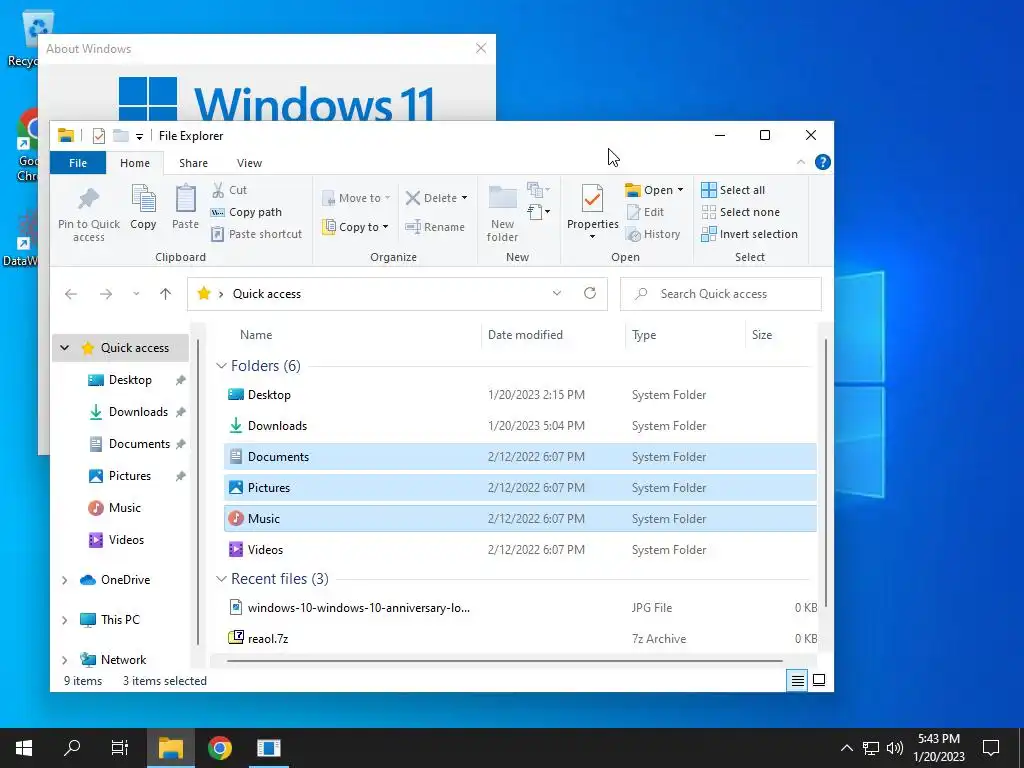
Task: Open Task View on the taskbar
Action: (x=120, y=748)
